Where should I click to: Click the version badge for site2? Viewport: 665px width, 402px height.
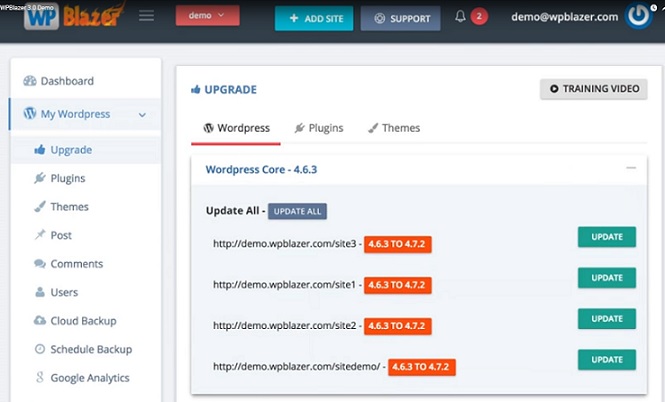(397, 326)
